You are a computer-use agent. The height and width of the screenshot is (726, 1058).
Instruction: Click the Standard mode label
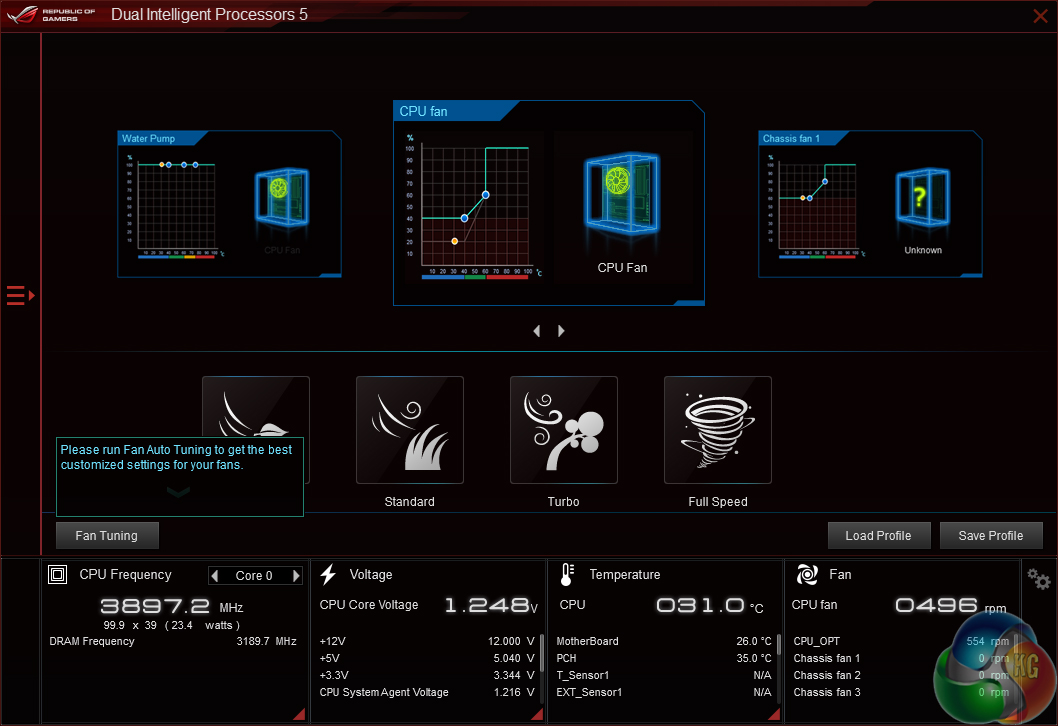[410, 501]
